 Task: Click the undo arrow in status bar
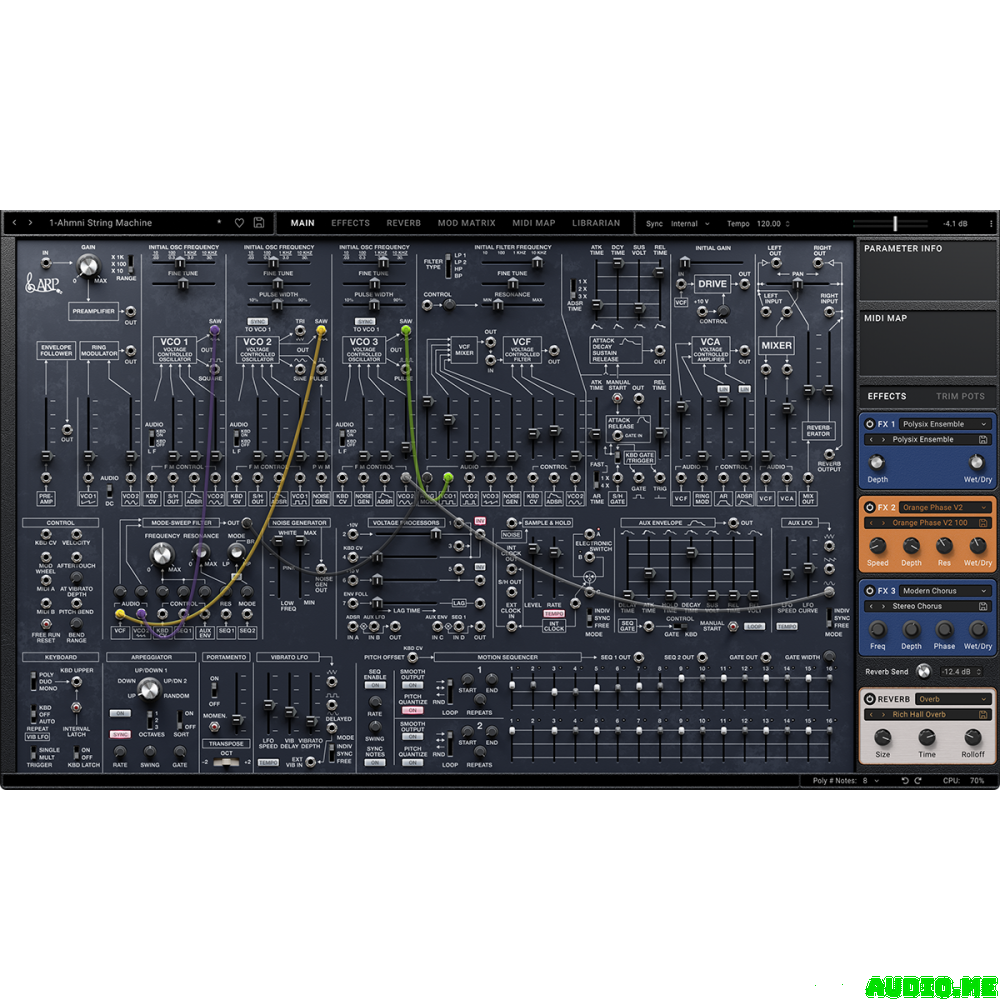tap(904, 781)
